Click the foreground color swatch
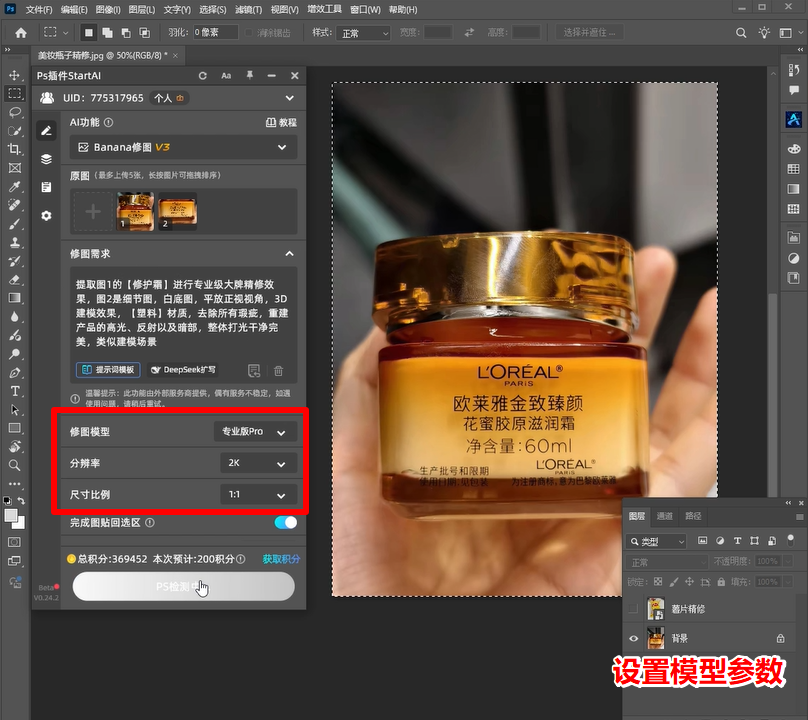Screen dimensions: 808x720 tap(11, 515)
